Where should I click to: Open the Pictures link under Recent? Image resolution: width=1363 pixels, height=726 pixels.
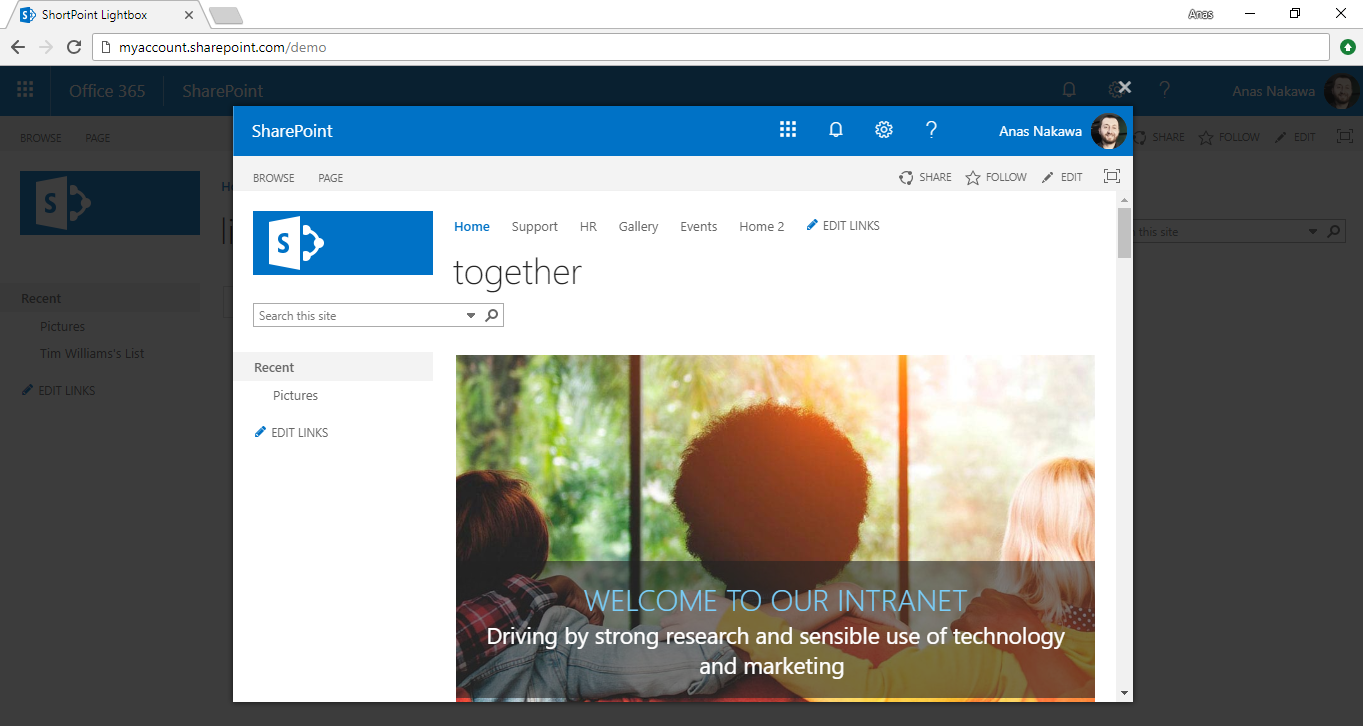click(x=295, y=395)
